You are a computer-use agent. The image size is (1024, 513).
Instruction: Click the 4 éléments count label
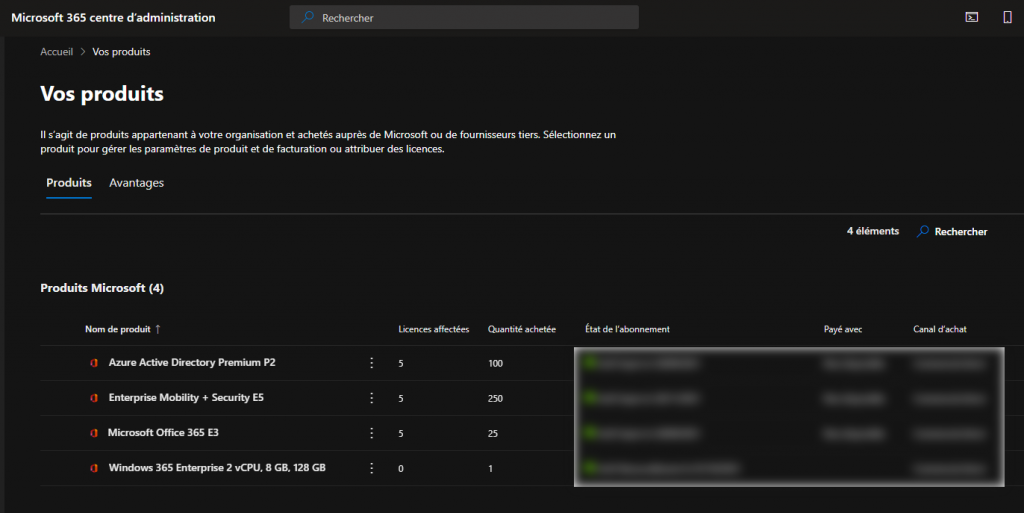coord(872,231)
